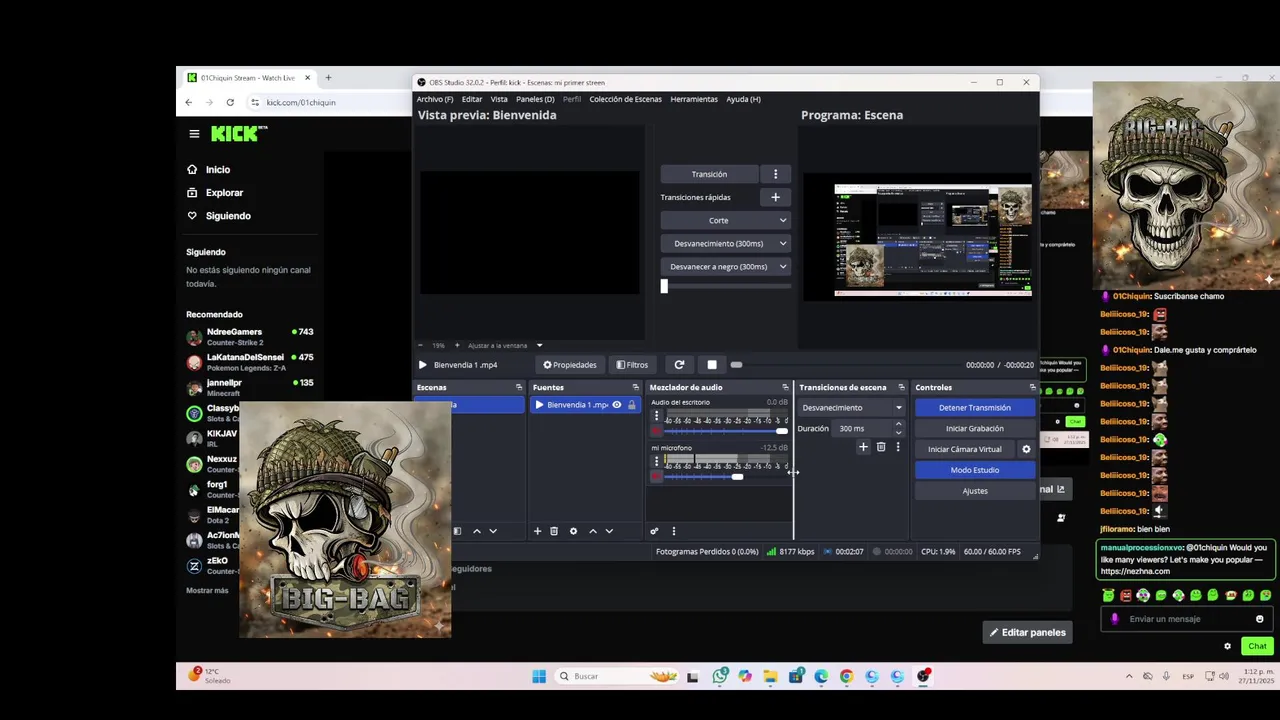
Task: Add a new scene transition
Action: [x=863, y=447]
